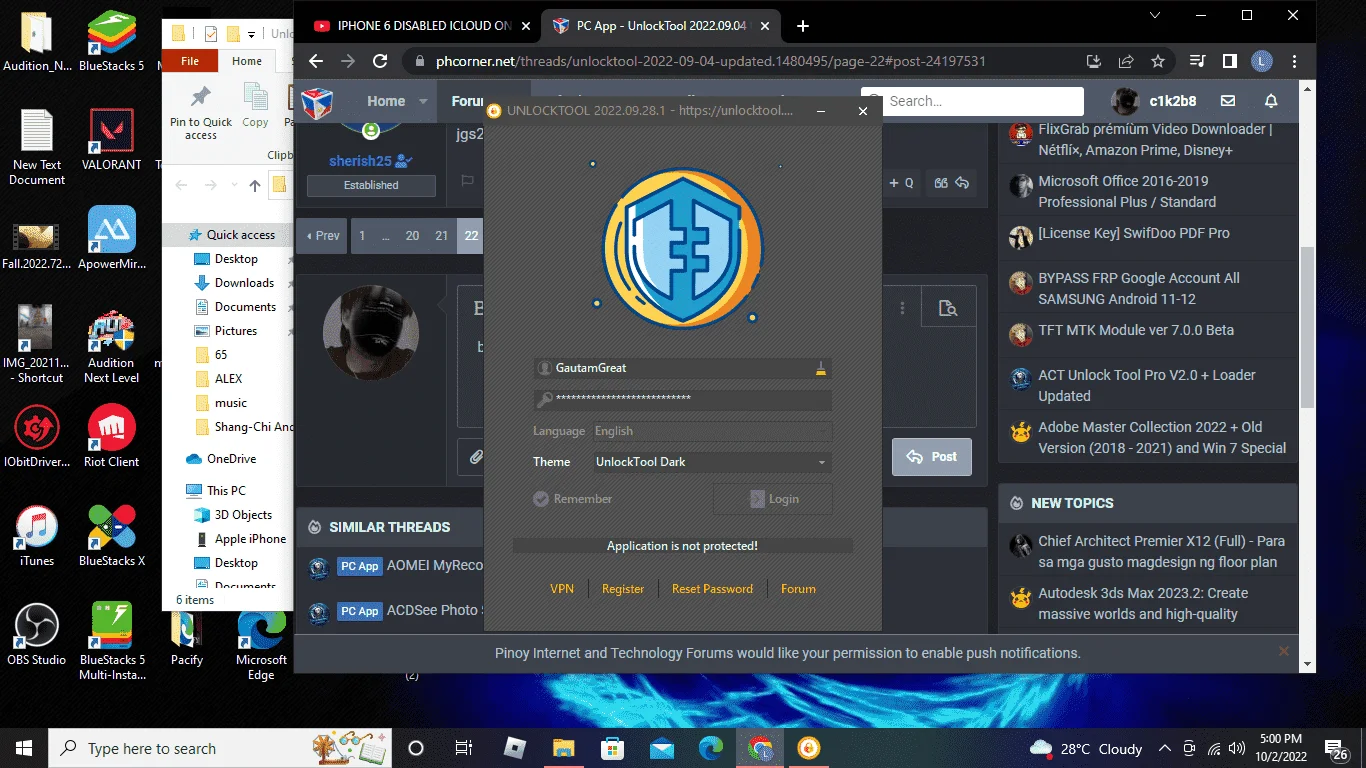Screen dimensions: 1366x768
Task: Open Home dropdown arrow in forum navbar
Action: 423,101
